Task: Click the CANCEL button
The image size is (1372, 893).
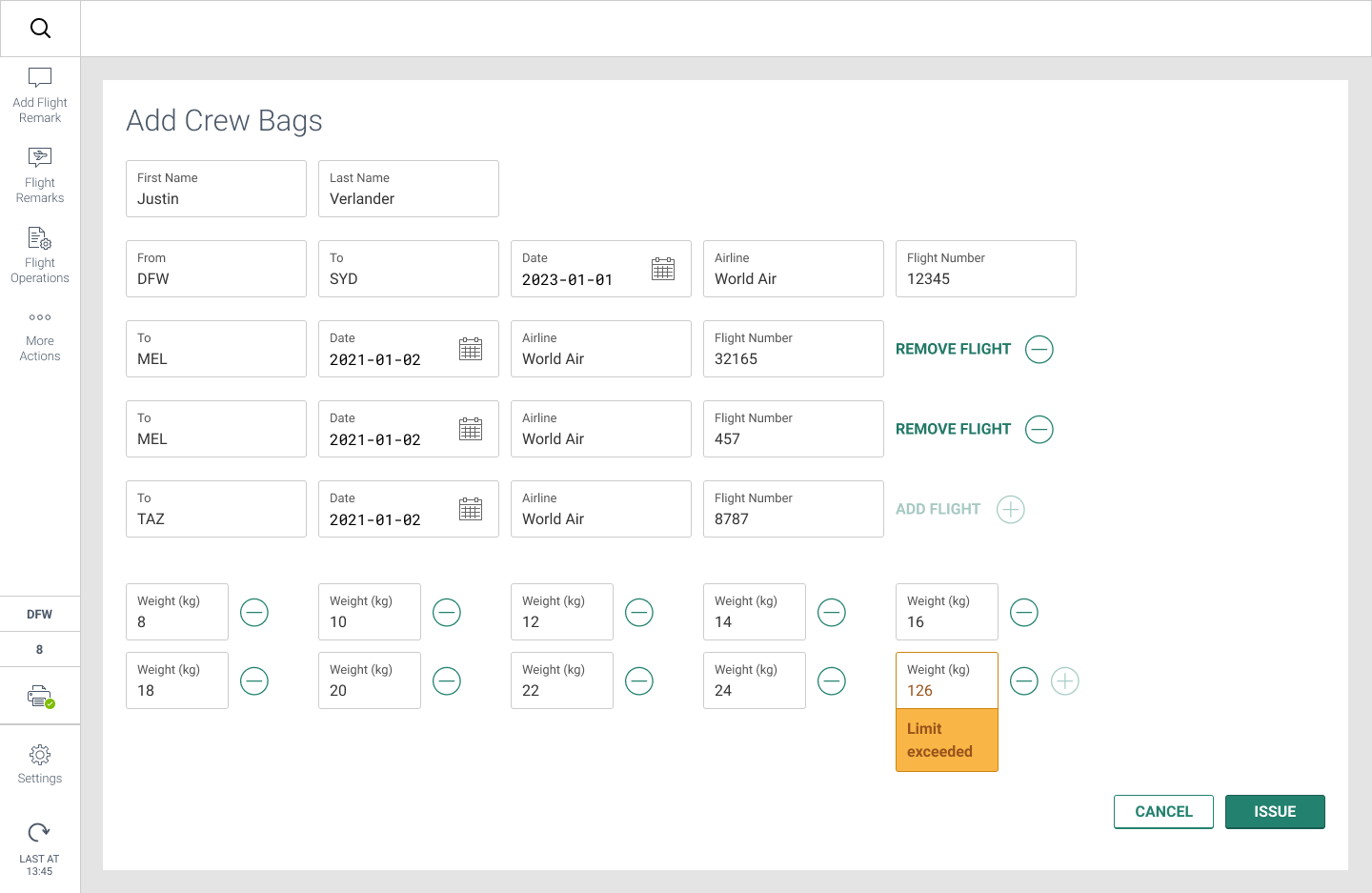Action: click(x=1163, y=812)
